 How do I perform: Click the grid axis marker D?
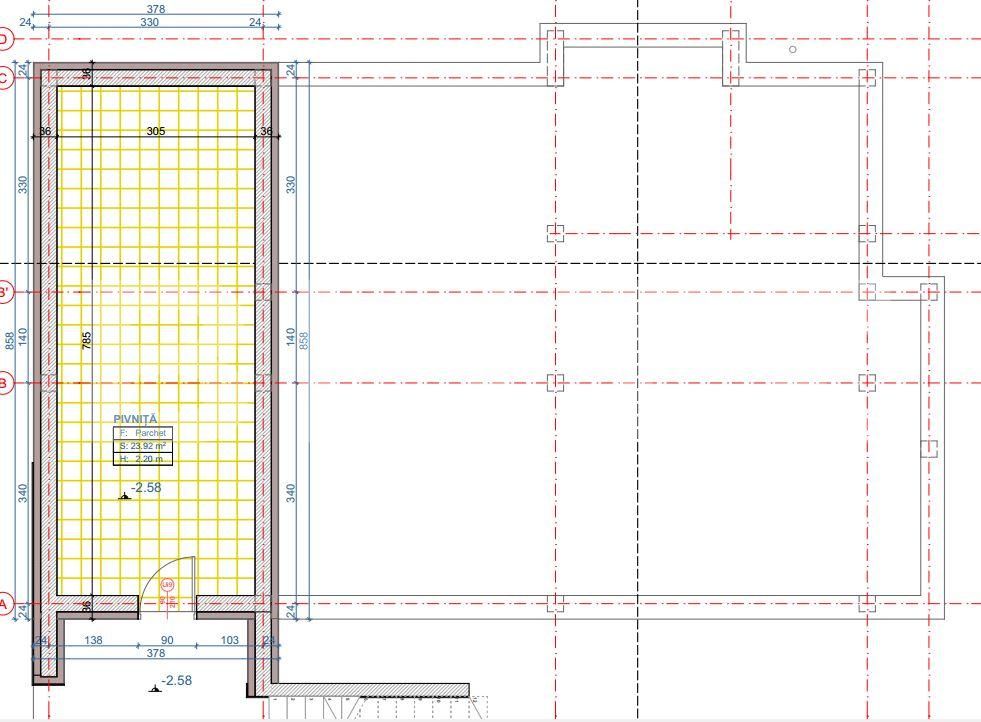[3, 40]
